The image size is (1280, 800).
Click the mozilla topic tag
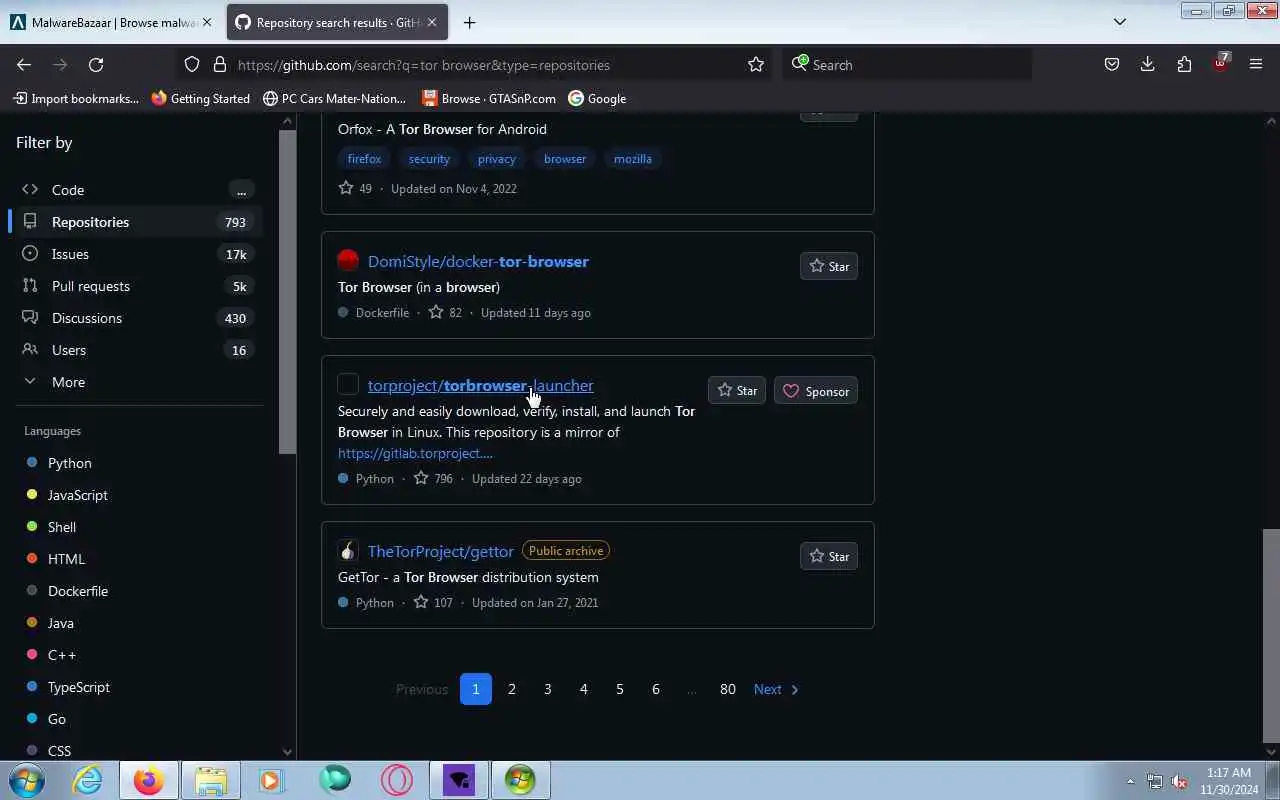[633, 159]
